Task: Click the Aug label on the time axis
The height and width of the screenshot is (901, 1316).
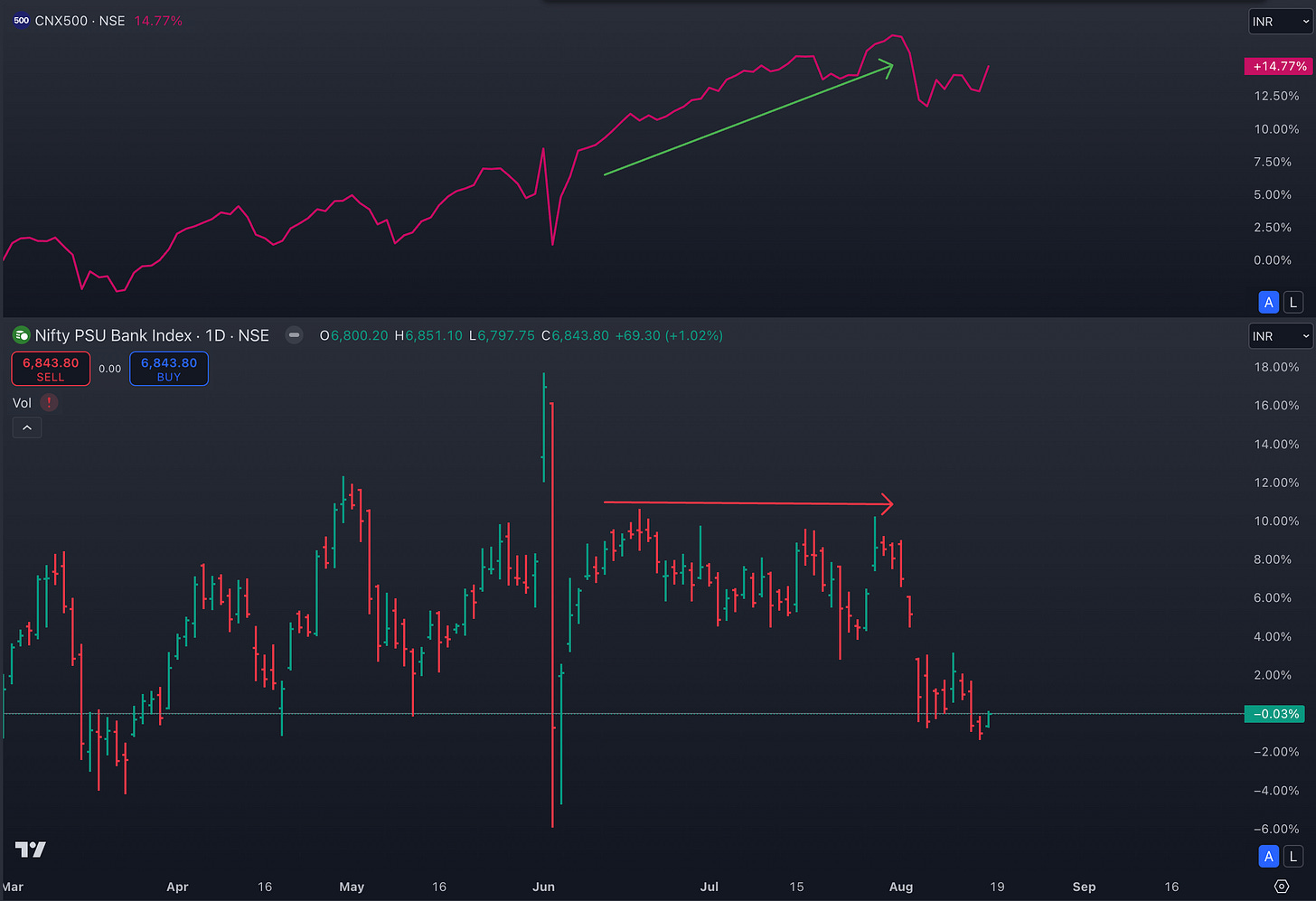Action: pos(901,887)
